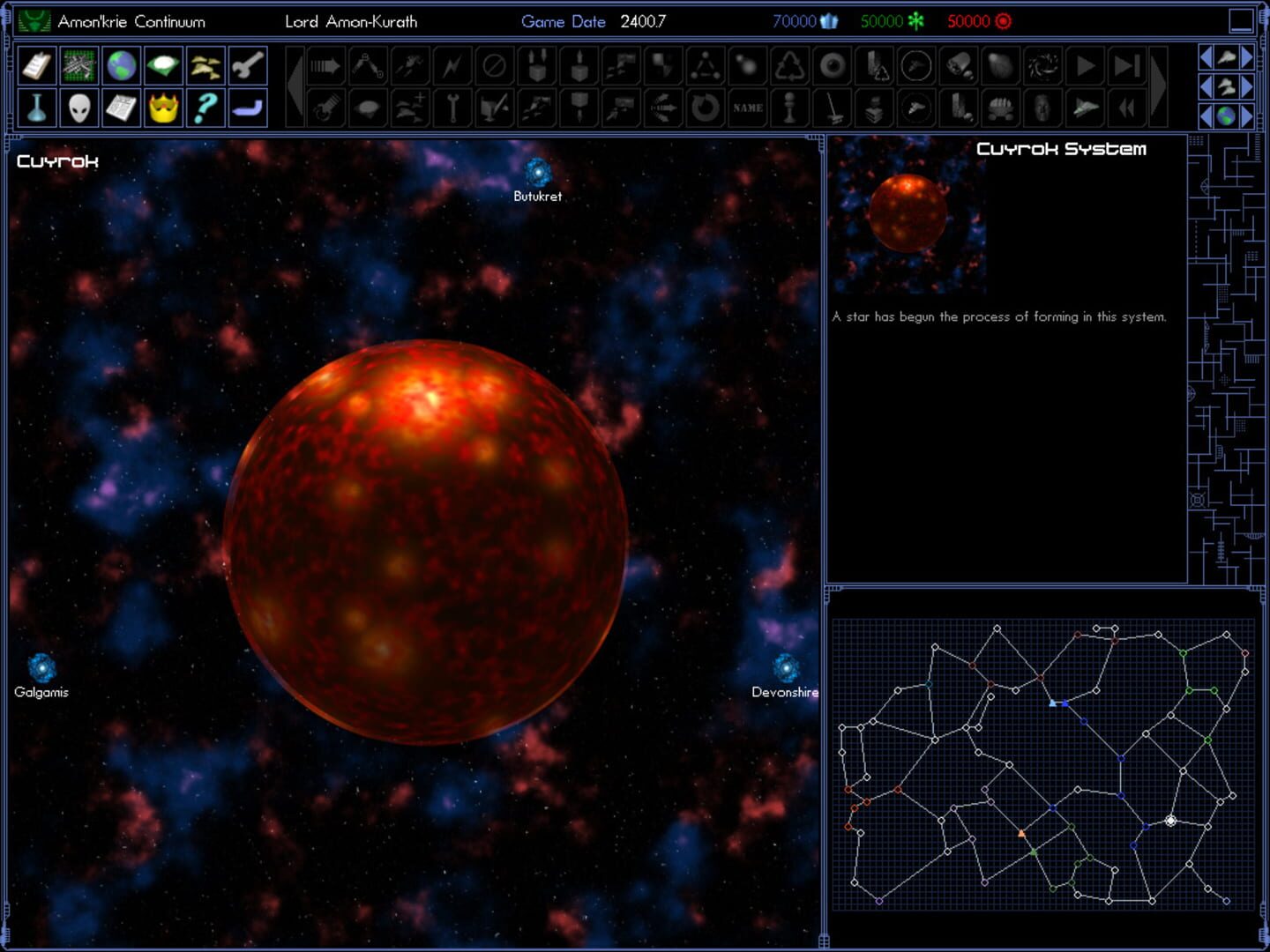
Task: Open the news screen via the newspaper icon
Action: click(x=121, y=108)
